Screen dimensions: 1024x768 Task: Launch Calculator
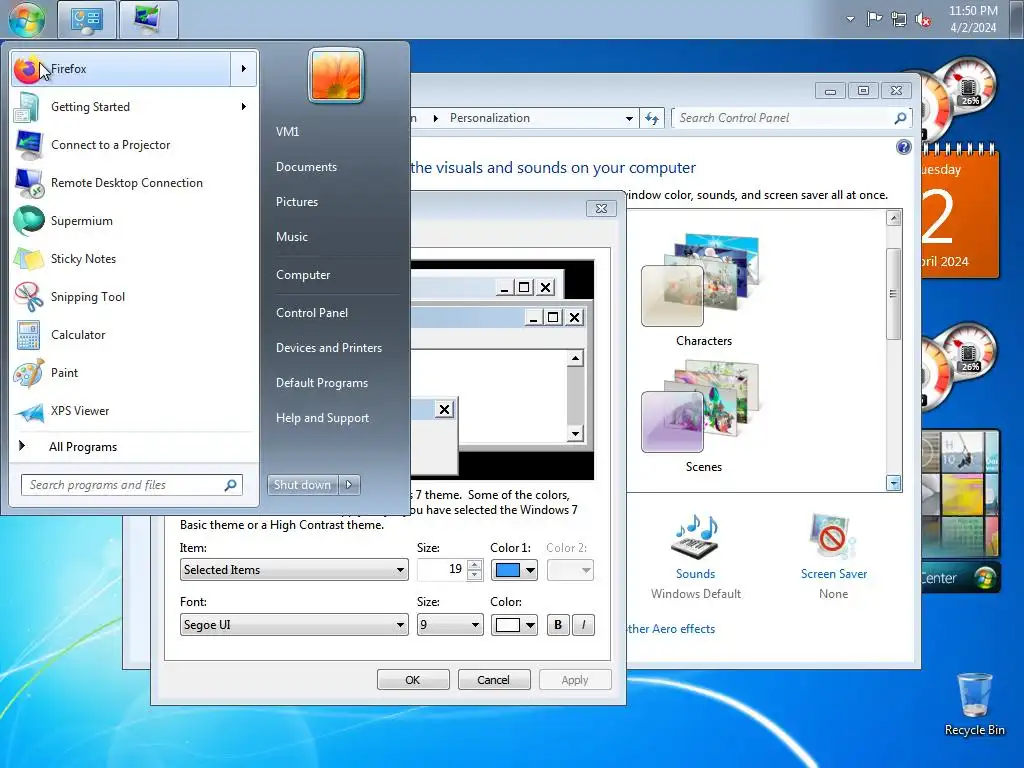click(x=134, y=335)
